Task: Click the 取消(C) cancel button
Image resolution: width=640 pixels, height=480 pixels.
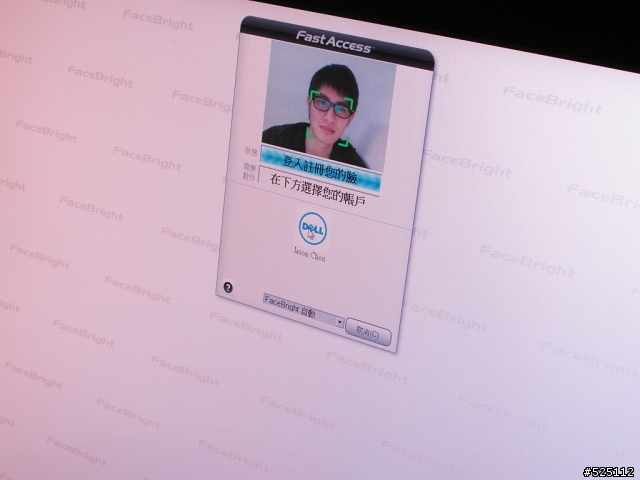Action: point(368,332)
